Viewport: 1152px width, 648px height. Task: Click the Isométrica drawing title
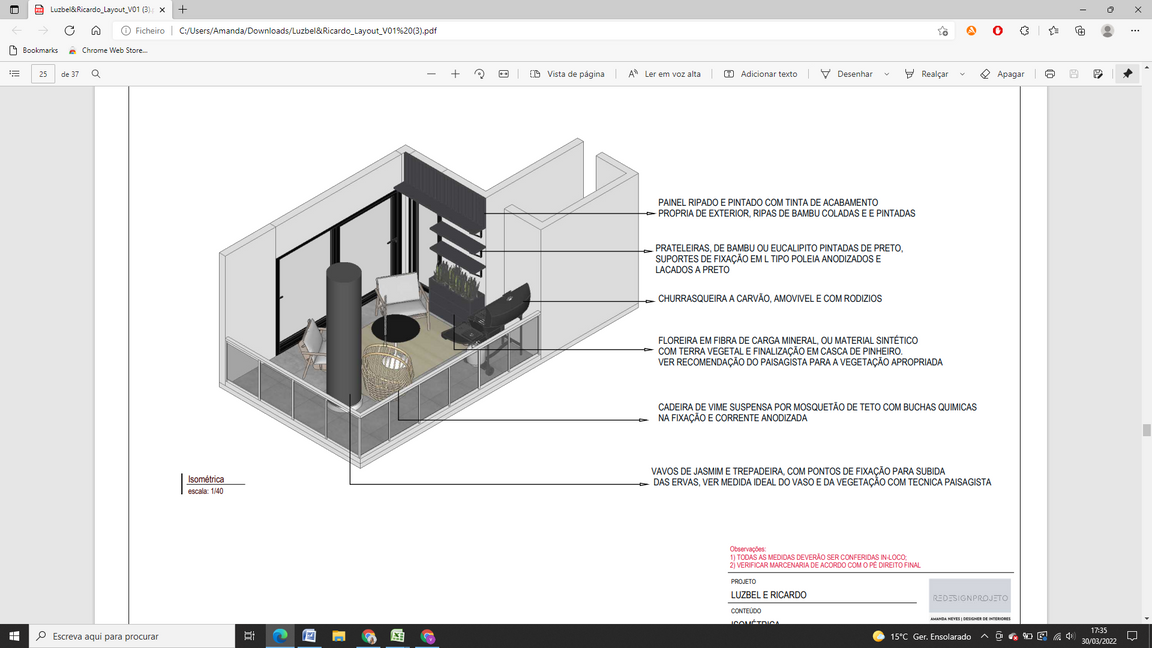(x=206, y=479)
